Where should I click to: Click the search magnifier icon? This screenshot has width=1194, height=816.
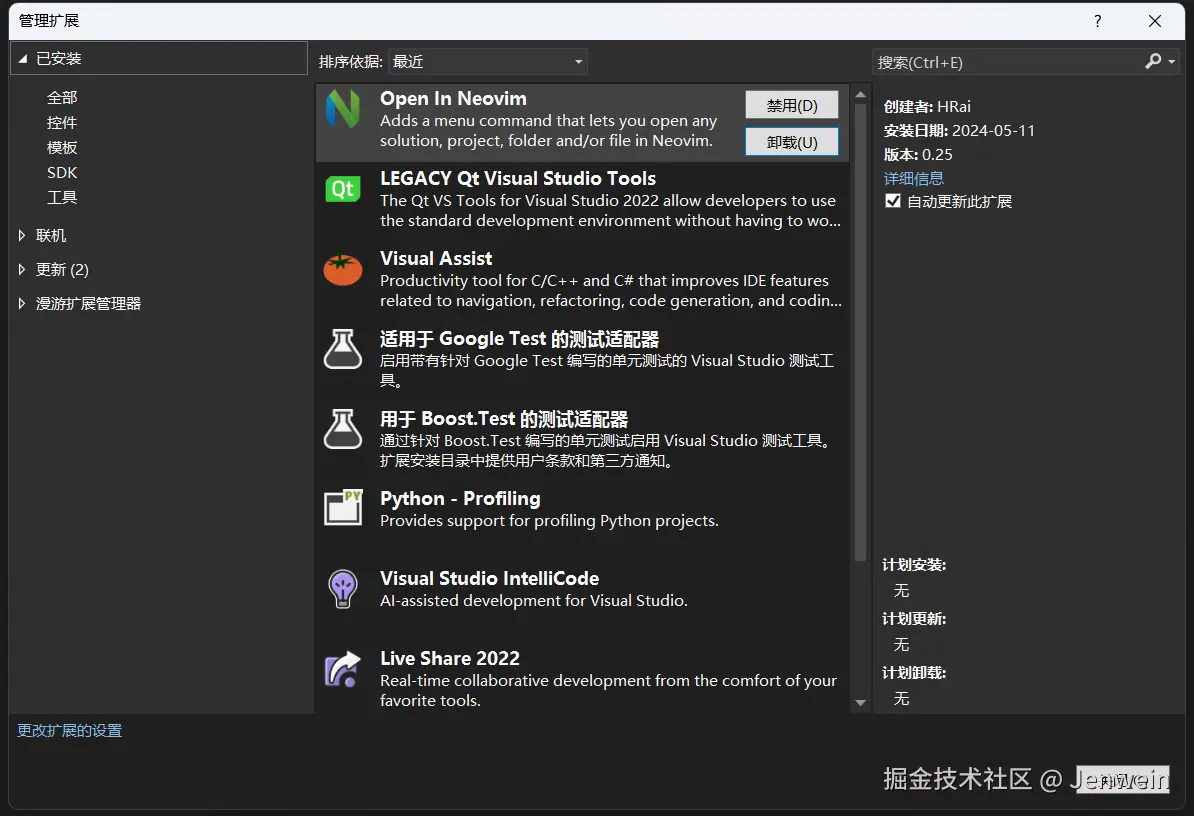(x=1153, y=61)
